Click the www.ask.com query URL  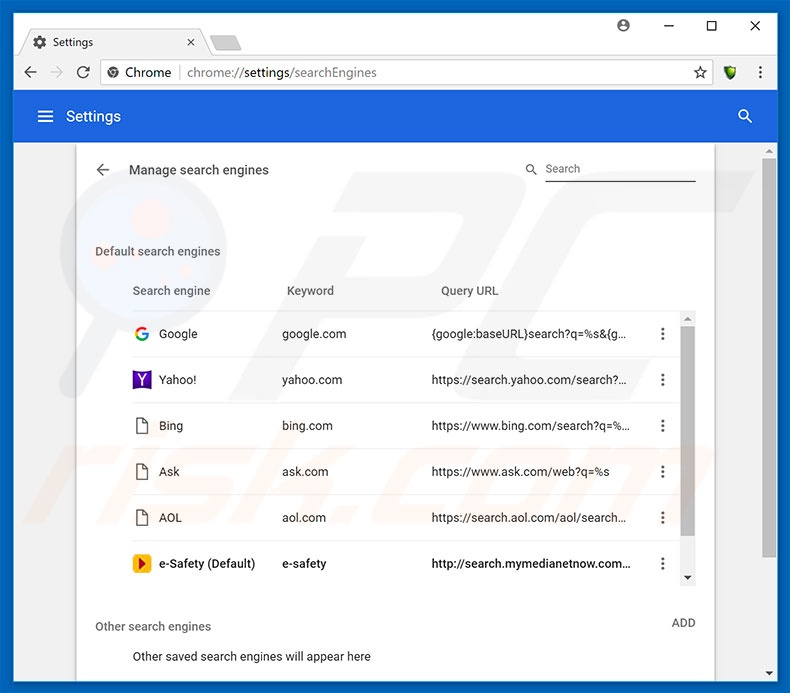pyautogui.click(x=520, y=472)
